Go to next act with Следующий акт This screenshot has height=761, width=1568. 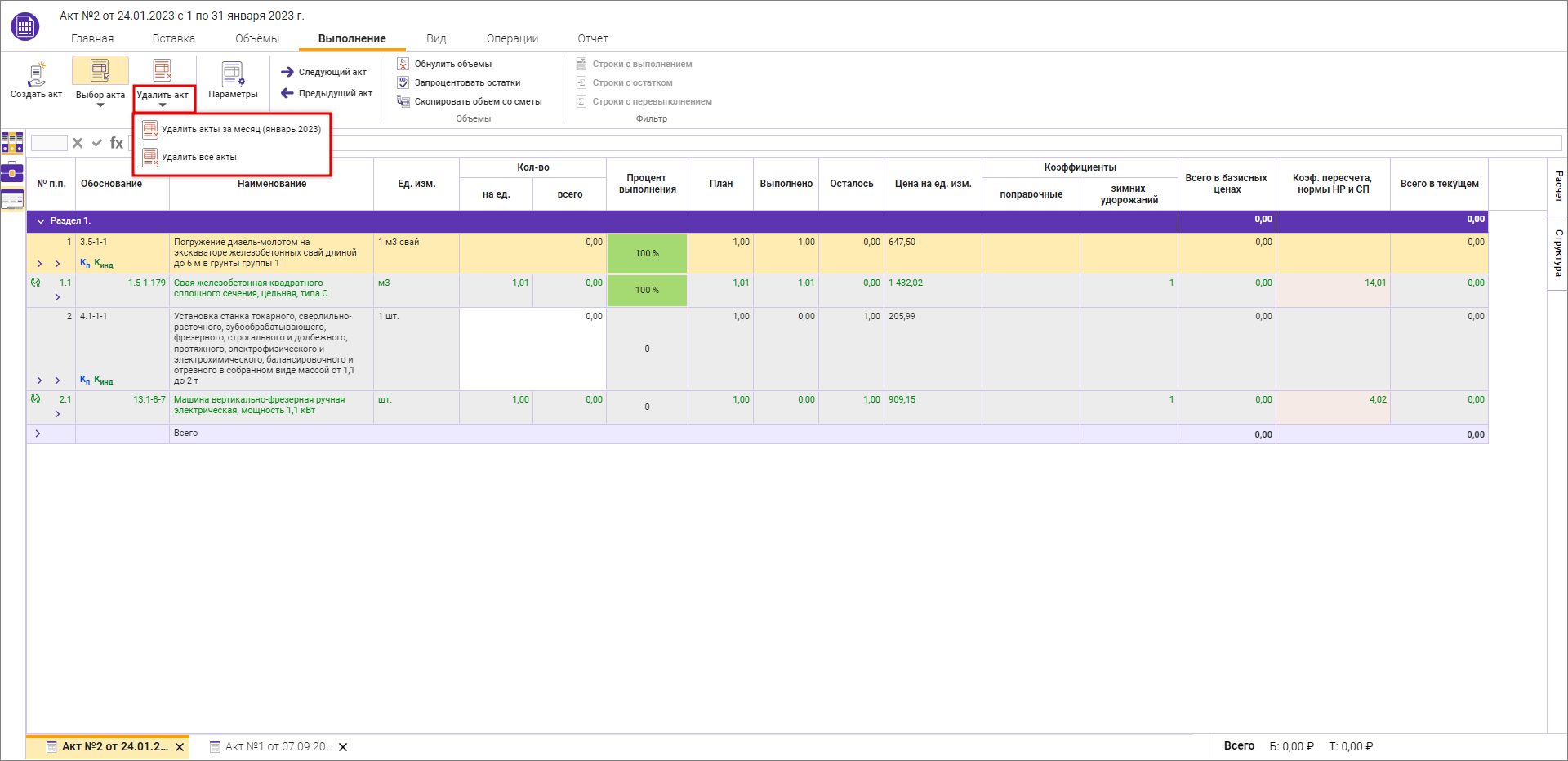click(323, 72)
